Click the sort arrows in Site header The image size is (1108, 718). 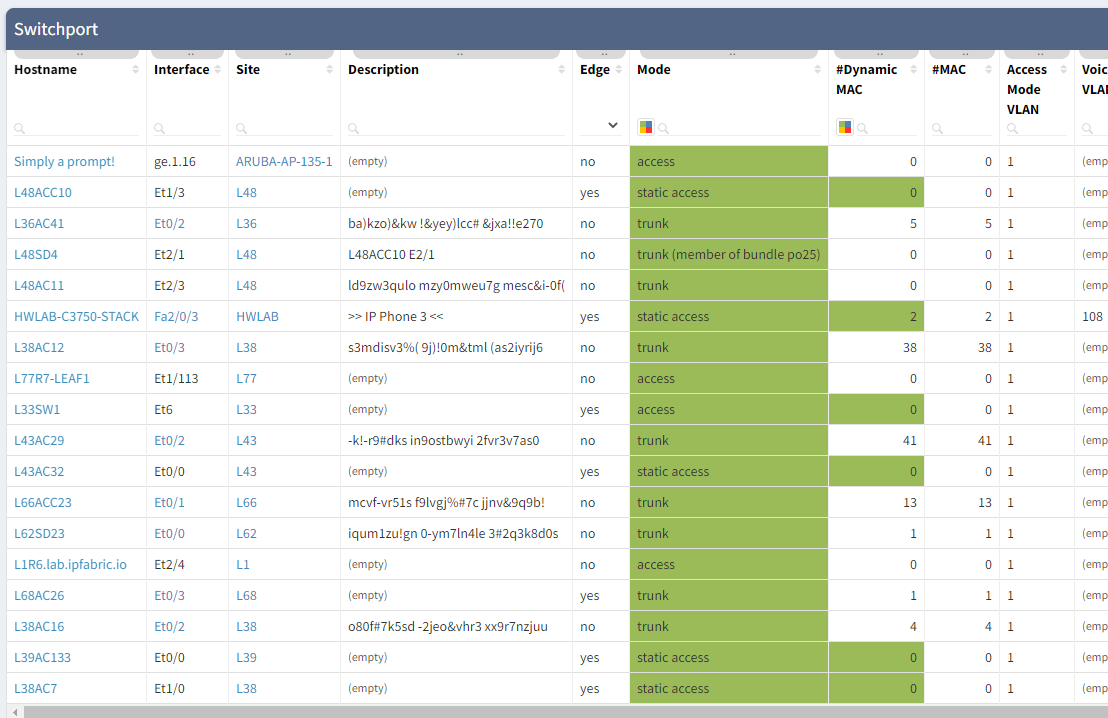[x=330, y=70]
